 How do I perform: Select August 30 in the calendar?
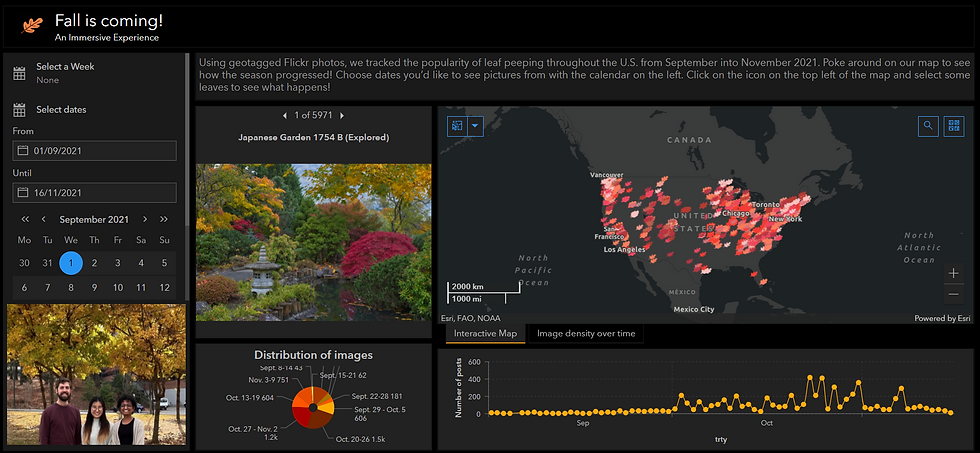coord(24,263)
